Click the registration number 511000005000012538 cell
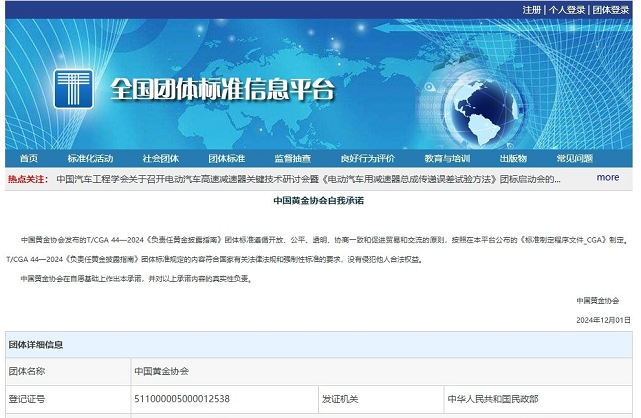The image size is (641, 418). 182,398
